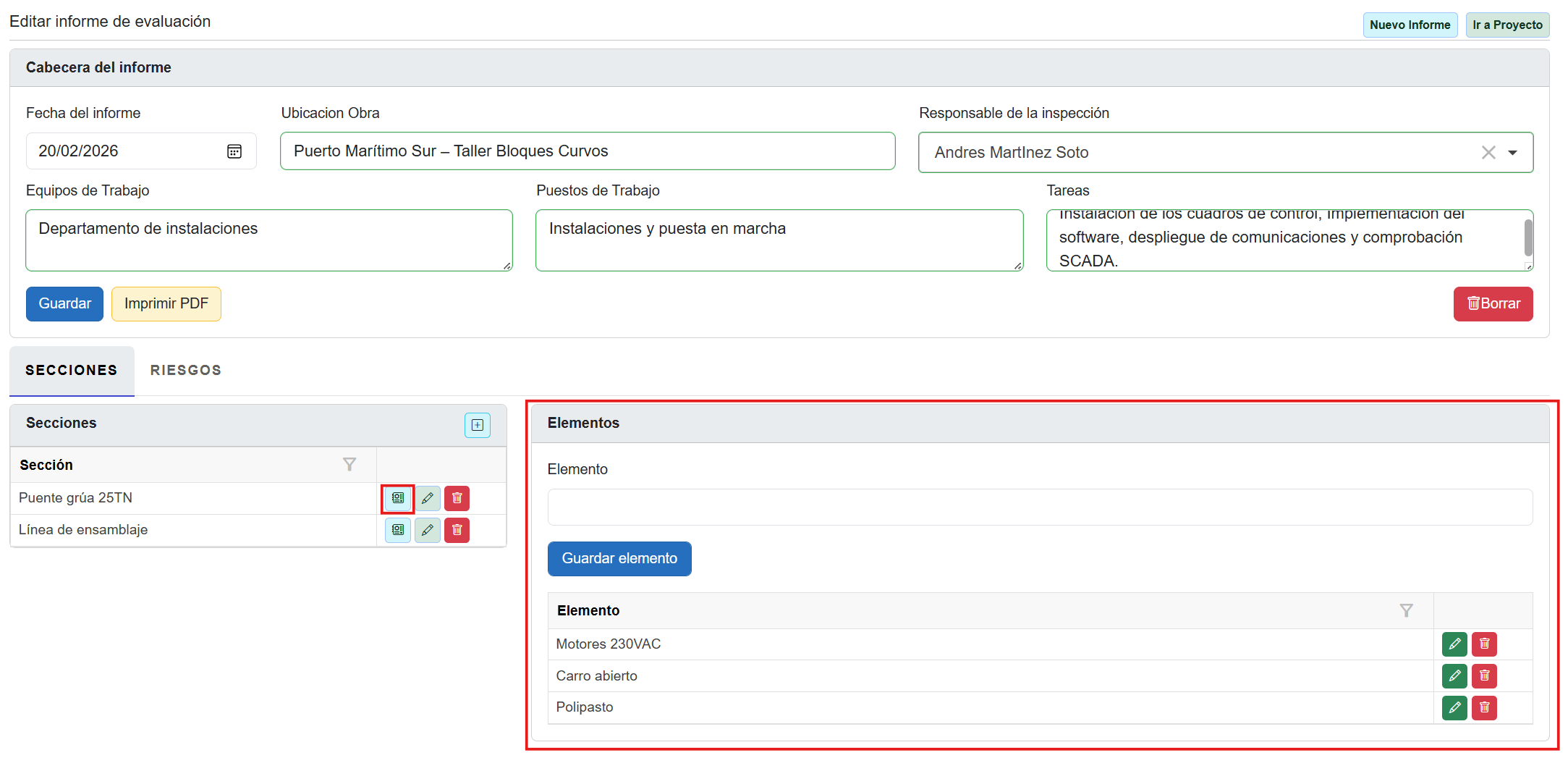Select the SECCIONES tab
Viewport: 1568px width, 758px height.
pos(72,371)
